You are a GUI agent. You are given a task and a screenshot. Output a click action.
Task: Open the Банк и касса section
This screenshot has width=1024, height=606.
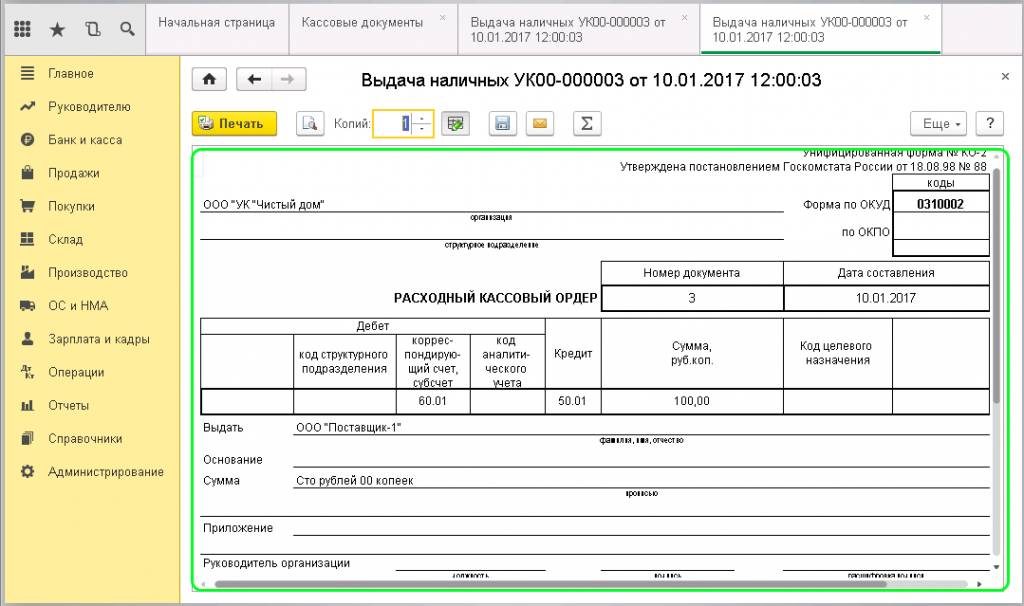[x=85, y=140]
